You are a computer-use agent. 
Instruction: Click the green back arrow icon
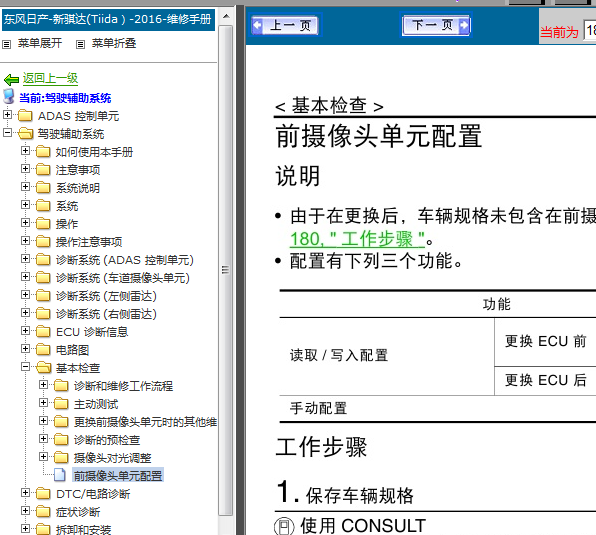tap(11, 79)
